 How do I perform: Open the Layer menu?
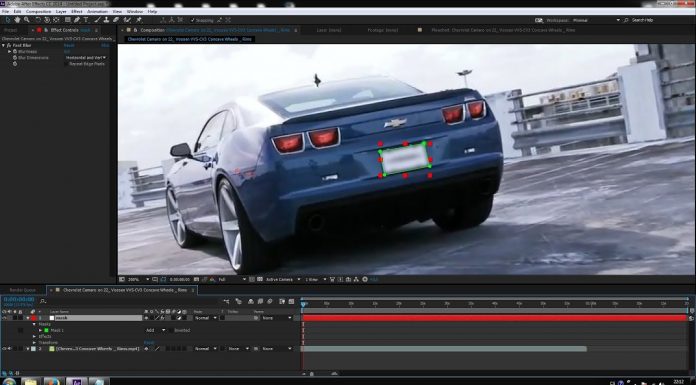click(61, 11)
